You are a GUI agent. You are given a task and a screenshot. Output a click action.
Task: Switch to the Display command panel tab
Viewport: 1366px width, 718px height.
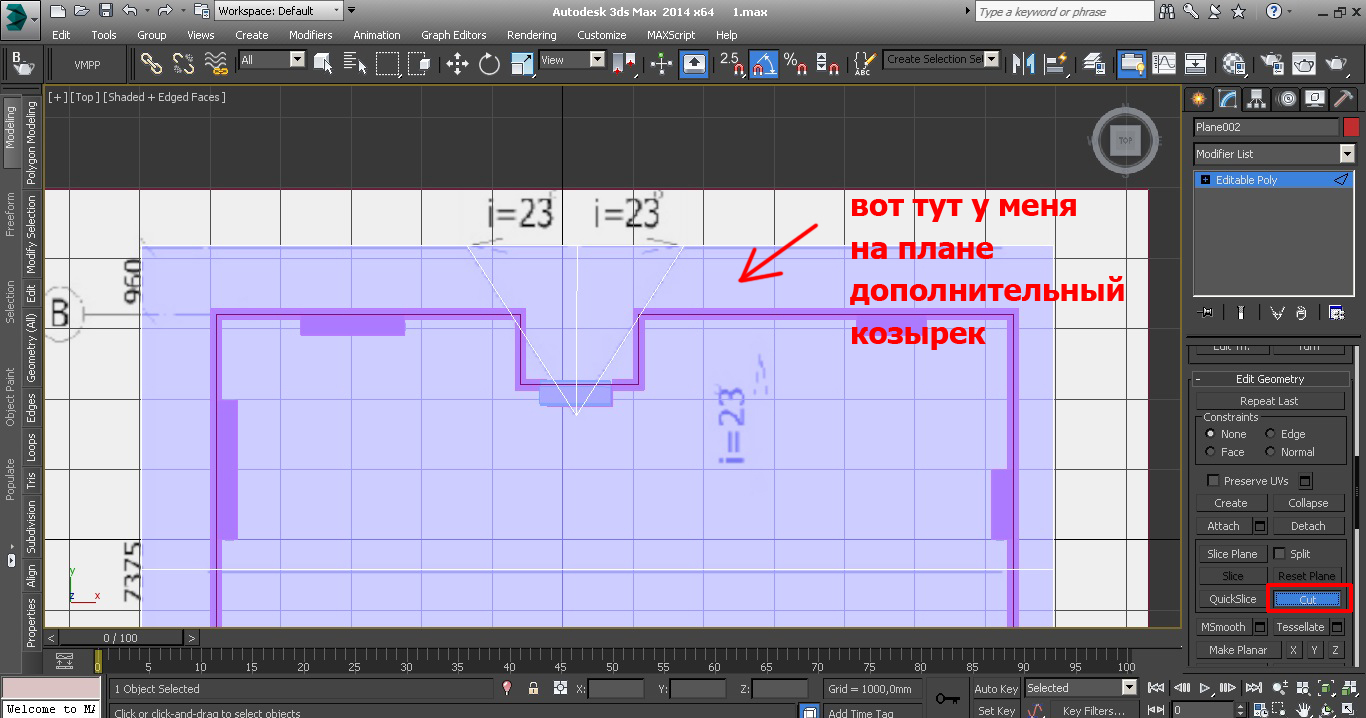pyautogui.click(x=1315, y=99)
